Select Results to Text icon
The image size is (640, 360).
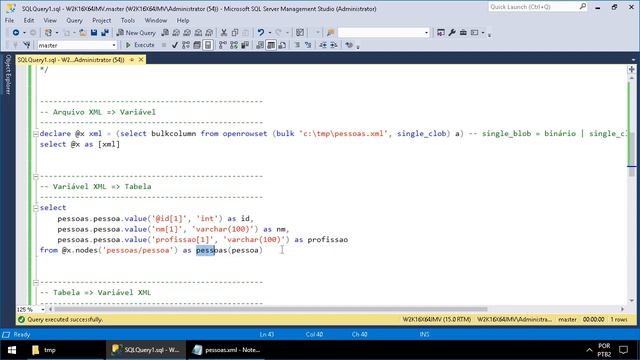tap(260, 45)
